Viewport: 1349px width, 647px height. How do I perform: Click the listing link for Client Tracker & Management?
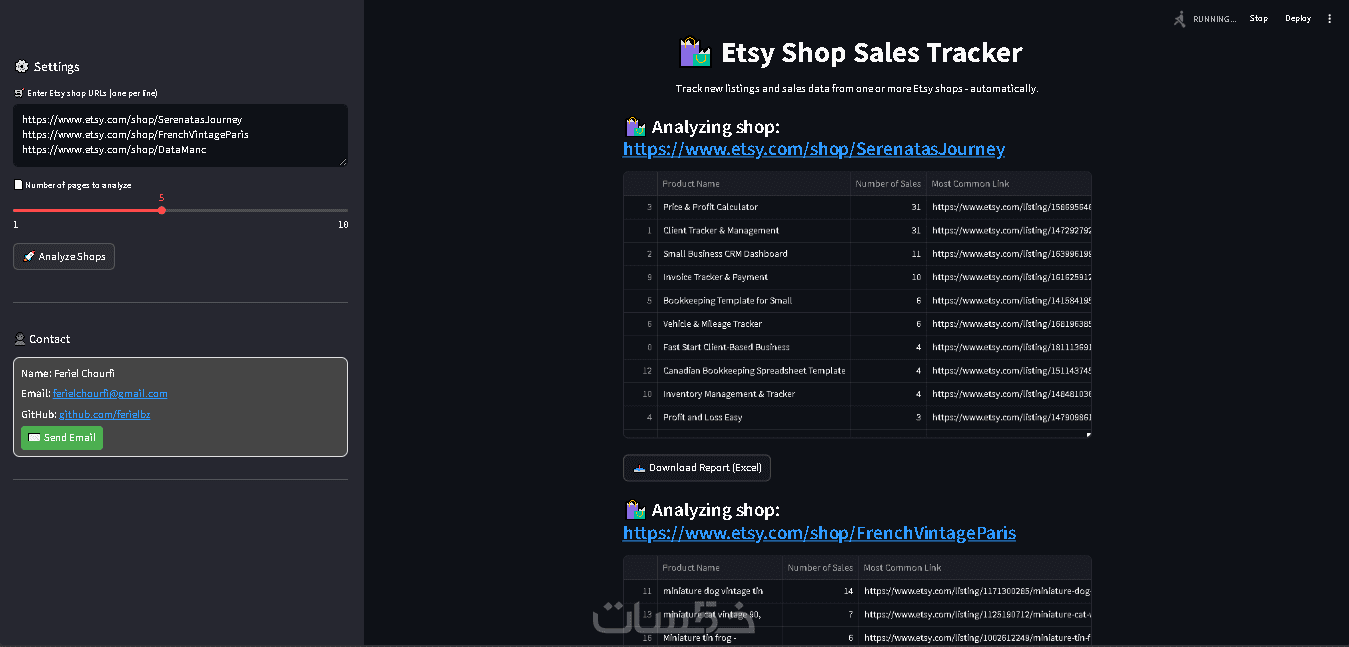(1009, 231)
